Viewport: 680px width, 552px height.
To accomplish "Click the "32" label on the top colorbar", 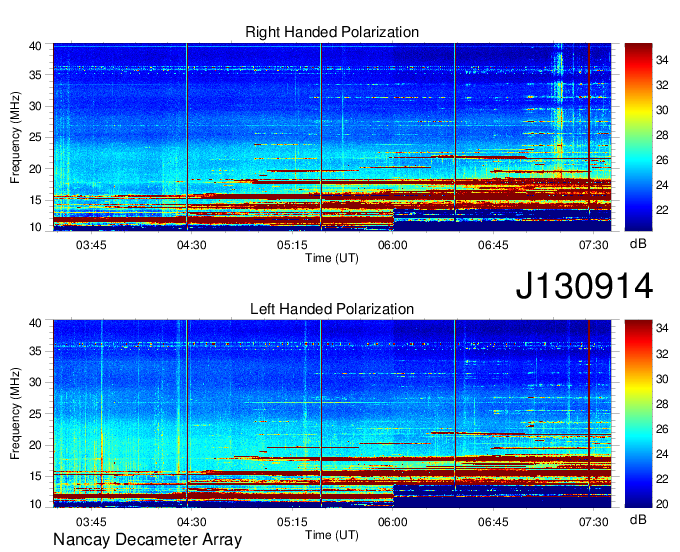I will (662, 85).
